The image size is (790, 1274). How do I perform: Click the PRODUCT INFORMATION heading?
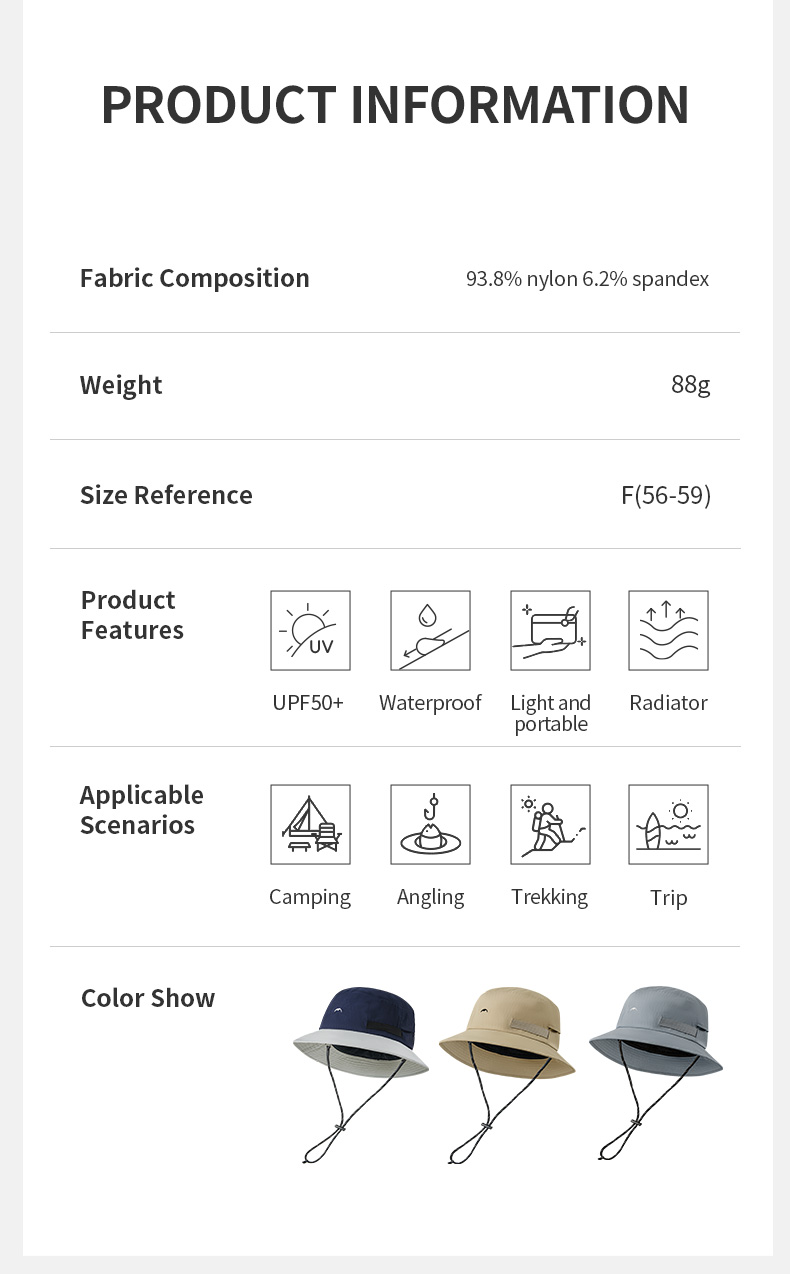pyautogui.click(x=395, y=104)
